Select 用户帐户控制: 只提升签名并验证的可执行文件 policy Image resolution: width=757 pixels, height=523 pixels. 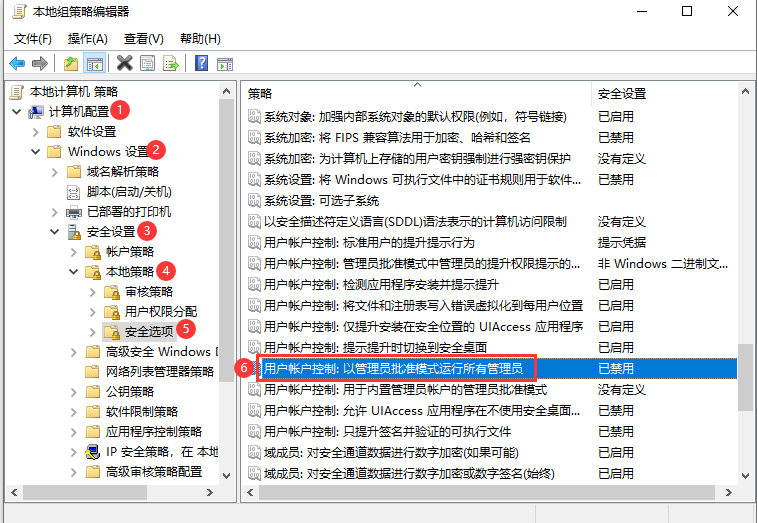tap(387, 432)
